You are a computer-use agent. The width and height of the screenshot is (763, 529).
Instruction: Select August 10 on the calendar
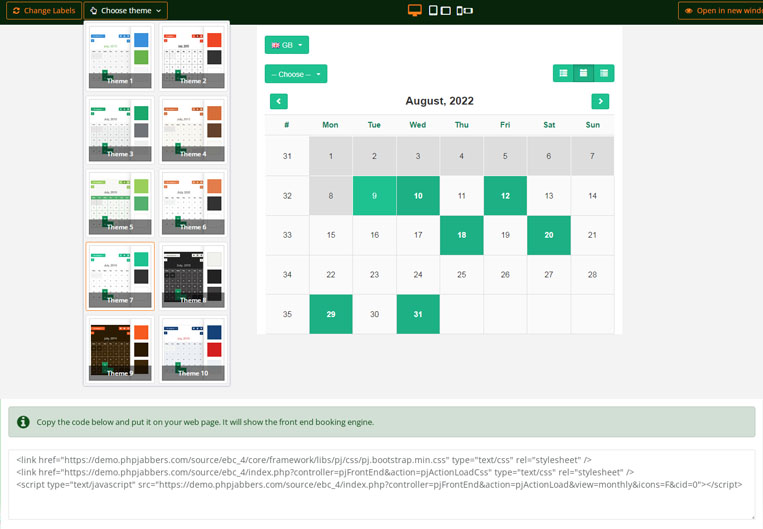coord(418,196)
